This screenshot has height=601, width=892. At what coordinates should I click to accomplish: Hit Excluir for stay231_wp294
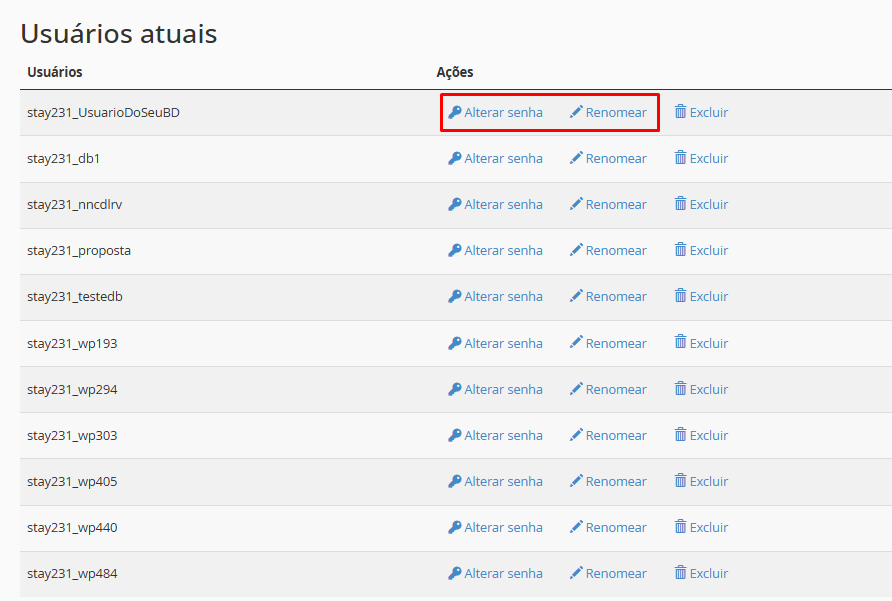coord(708,390)
